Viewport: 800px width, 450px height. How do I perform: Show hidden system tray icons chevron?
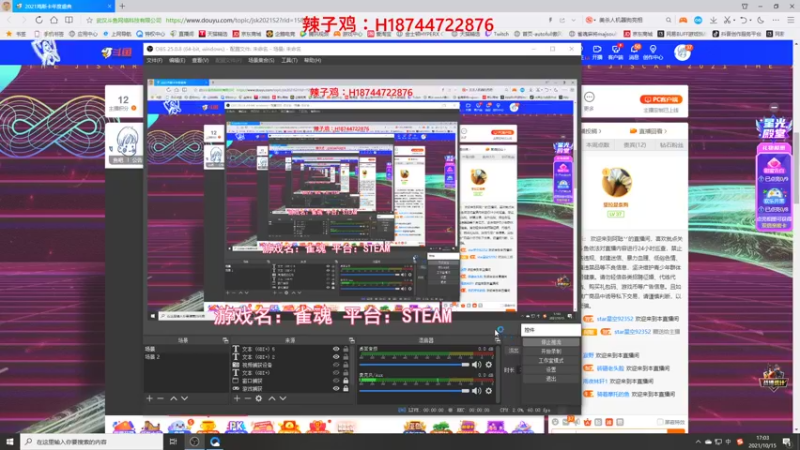(x=697, y=442)
